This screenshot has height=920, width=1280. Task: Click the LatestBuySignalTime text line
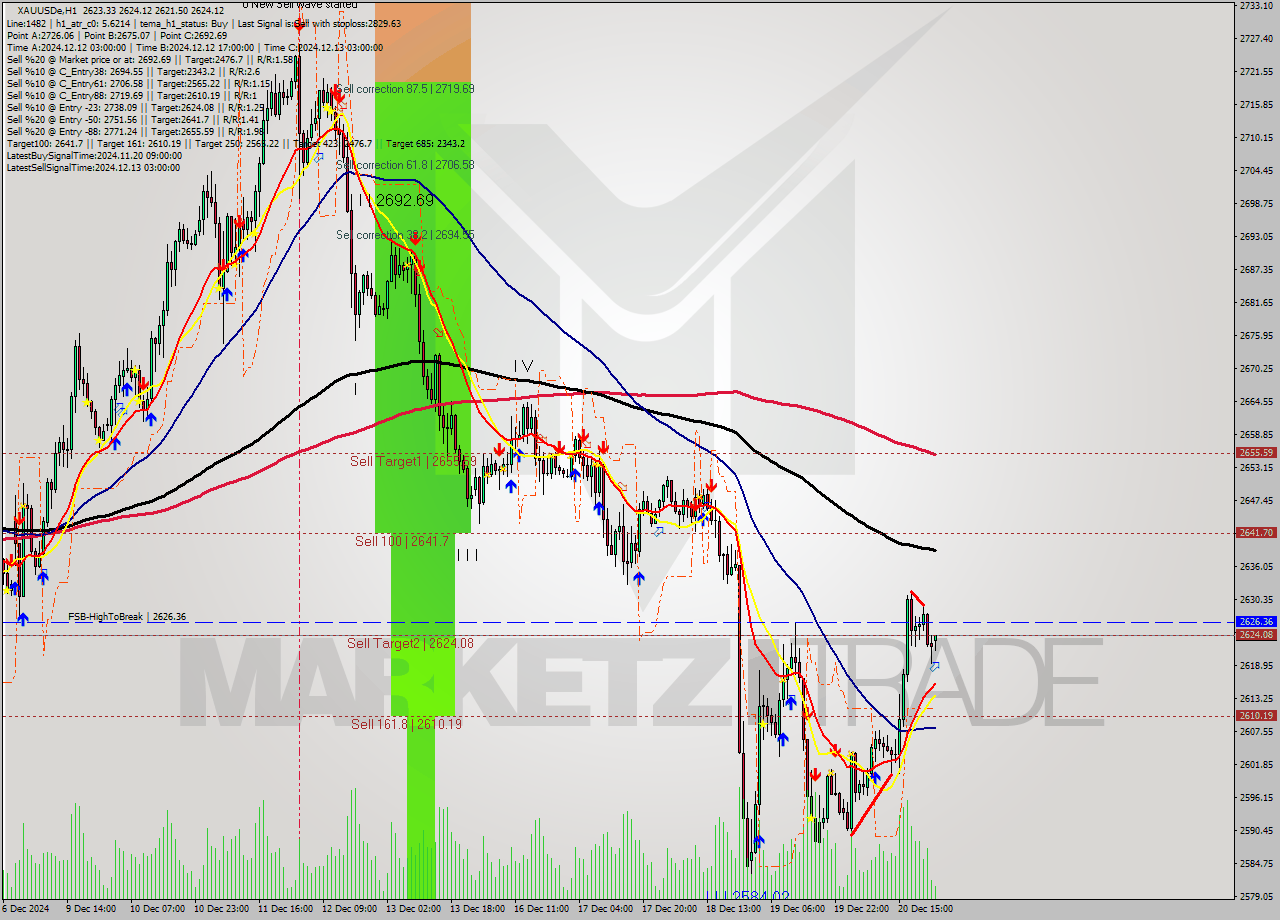tap(94, 155)
